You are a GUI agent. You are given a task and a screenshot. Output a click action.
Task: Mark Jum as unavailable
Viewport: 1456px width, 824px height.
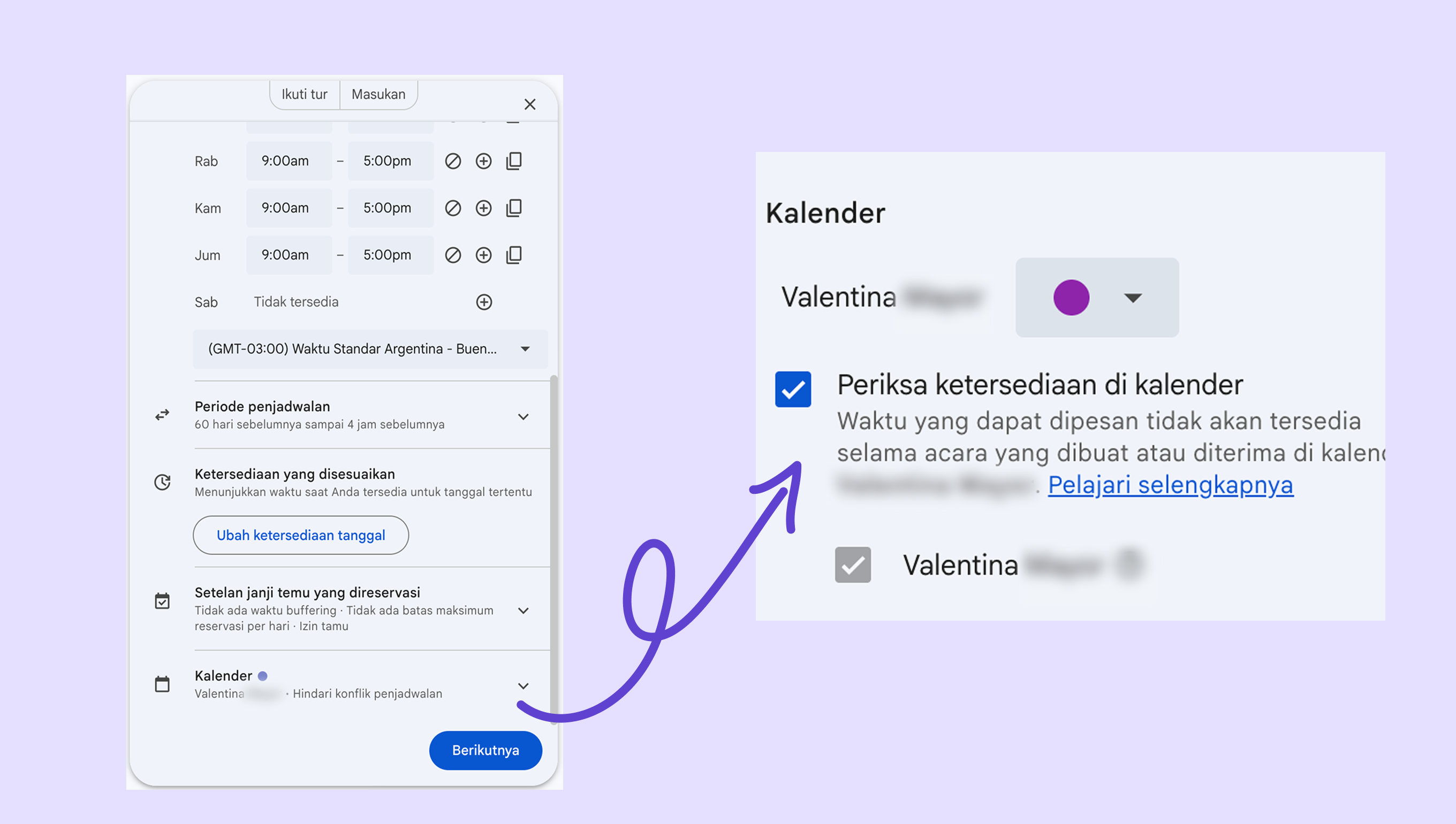[x=453, y=255]
